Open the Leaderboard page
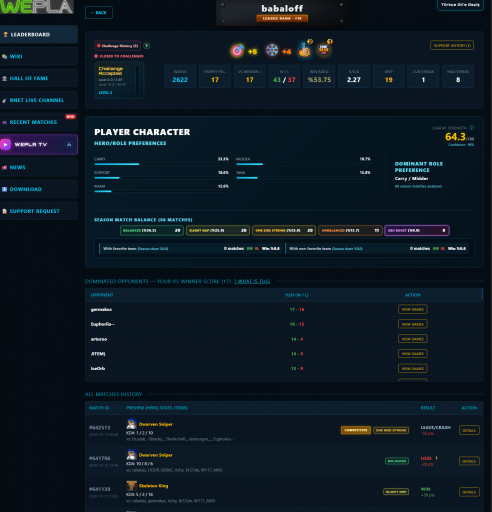This screenshot has width=492, height=512. tap(39, 34)
